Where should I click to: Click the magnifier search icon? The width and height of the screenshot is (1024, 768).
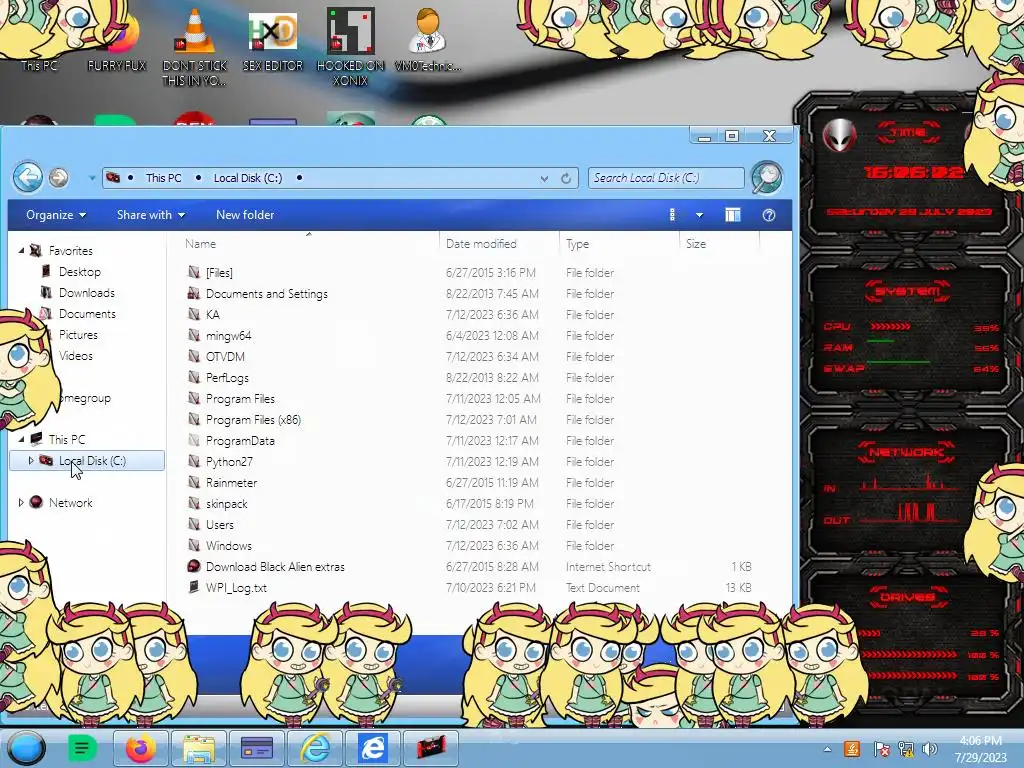pyautogui.click(x=767, y=178)
